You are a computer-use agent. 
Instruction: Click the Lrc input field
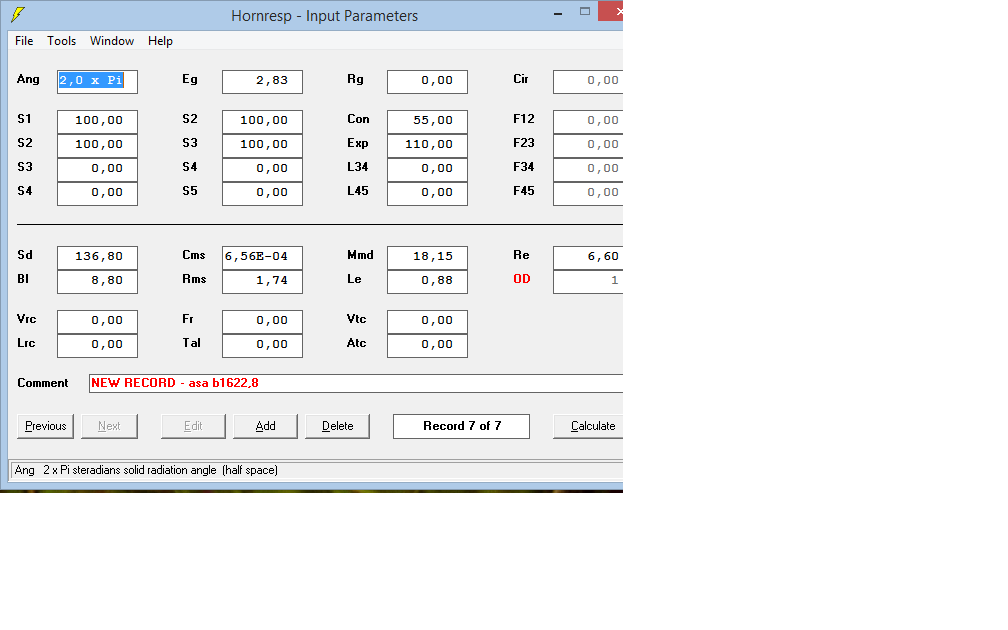point(97,345)
